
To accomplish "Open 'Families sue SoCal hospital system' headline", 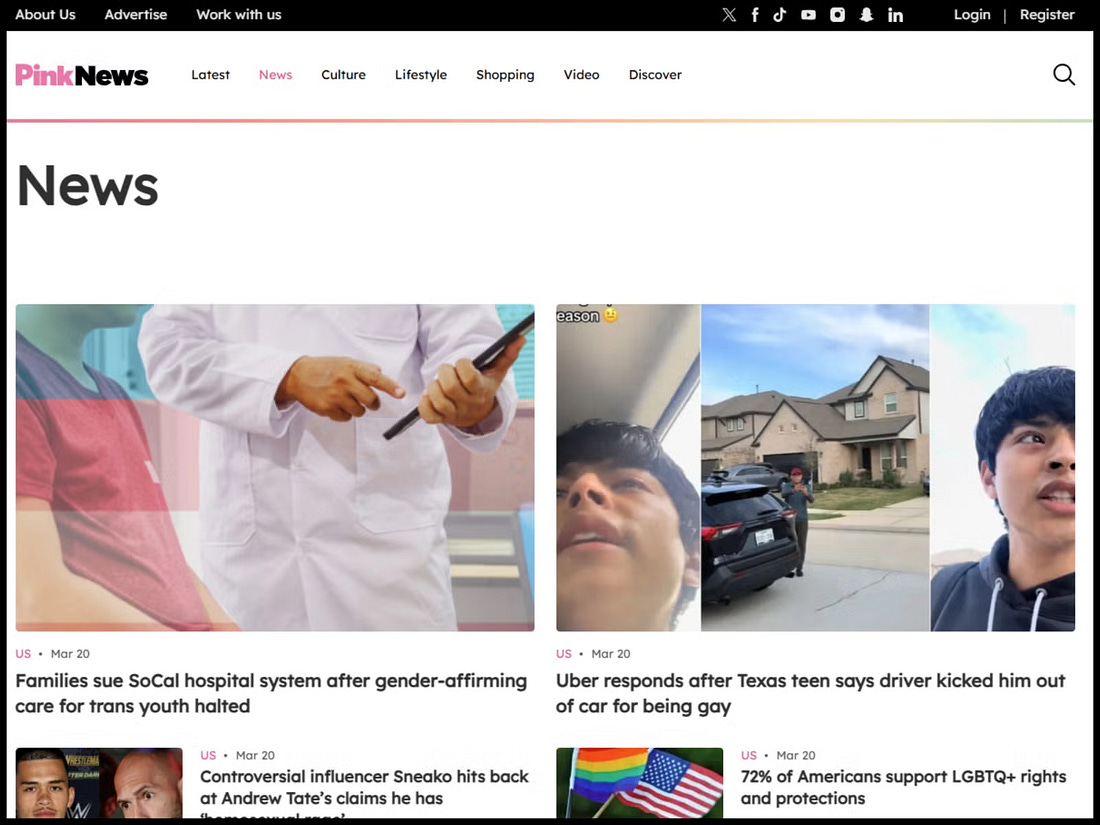I will tap(271, 693).
